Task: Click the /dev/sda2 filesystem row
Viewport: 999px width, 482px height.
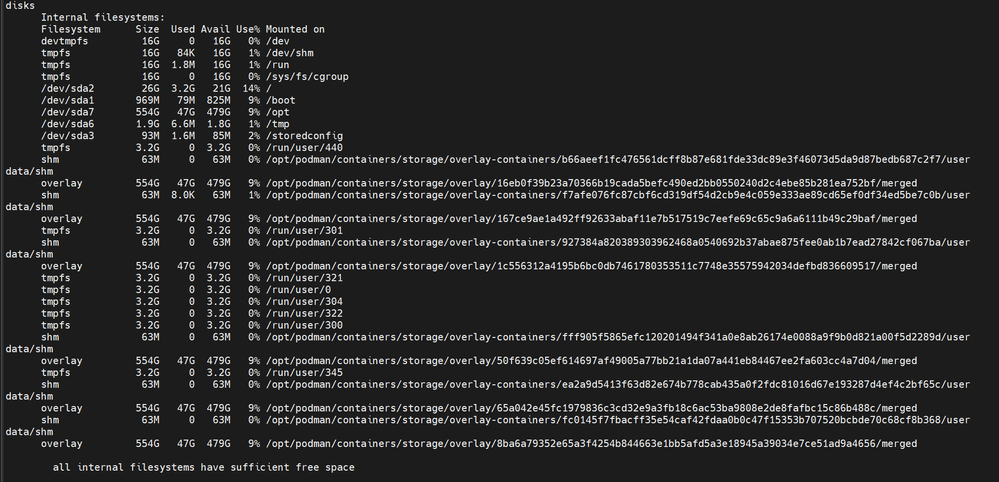Action: coord(158,89)
